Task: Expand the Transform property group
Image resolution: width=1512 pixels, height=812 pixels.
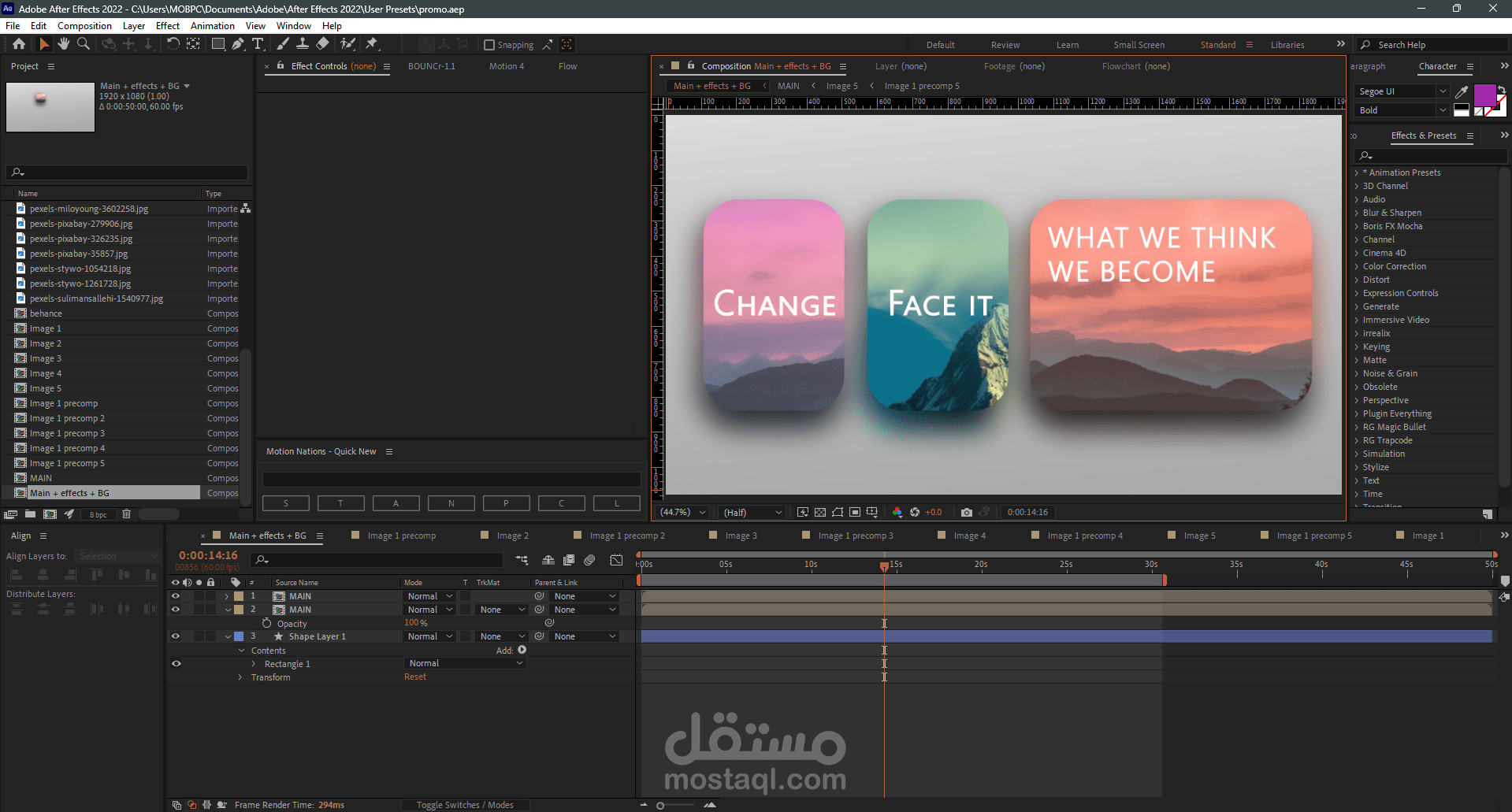Action: pyautogui.click(x=240, y=677)
